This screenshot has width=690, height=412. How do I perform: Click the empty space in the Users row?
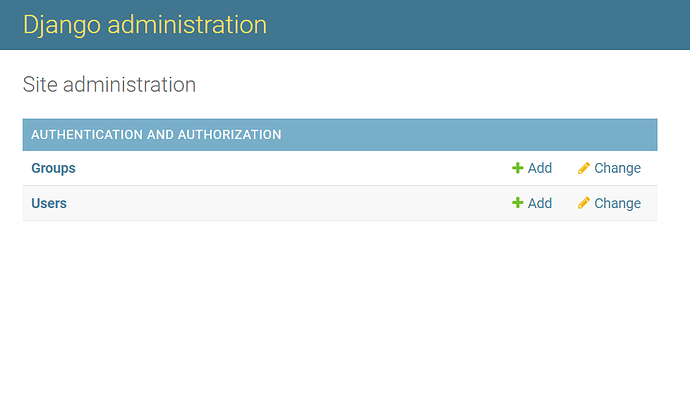[x=290, y=203]
